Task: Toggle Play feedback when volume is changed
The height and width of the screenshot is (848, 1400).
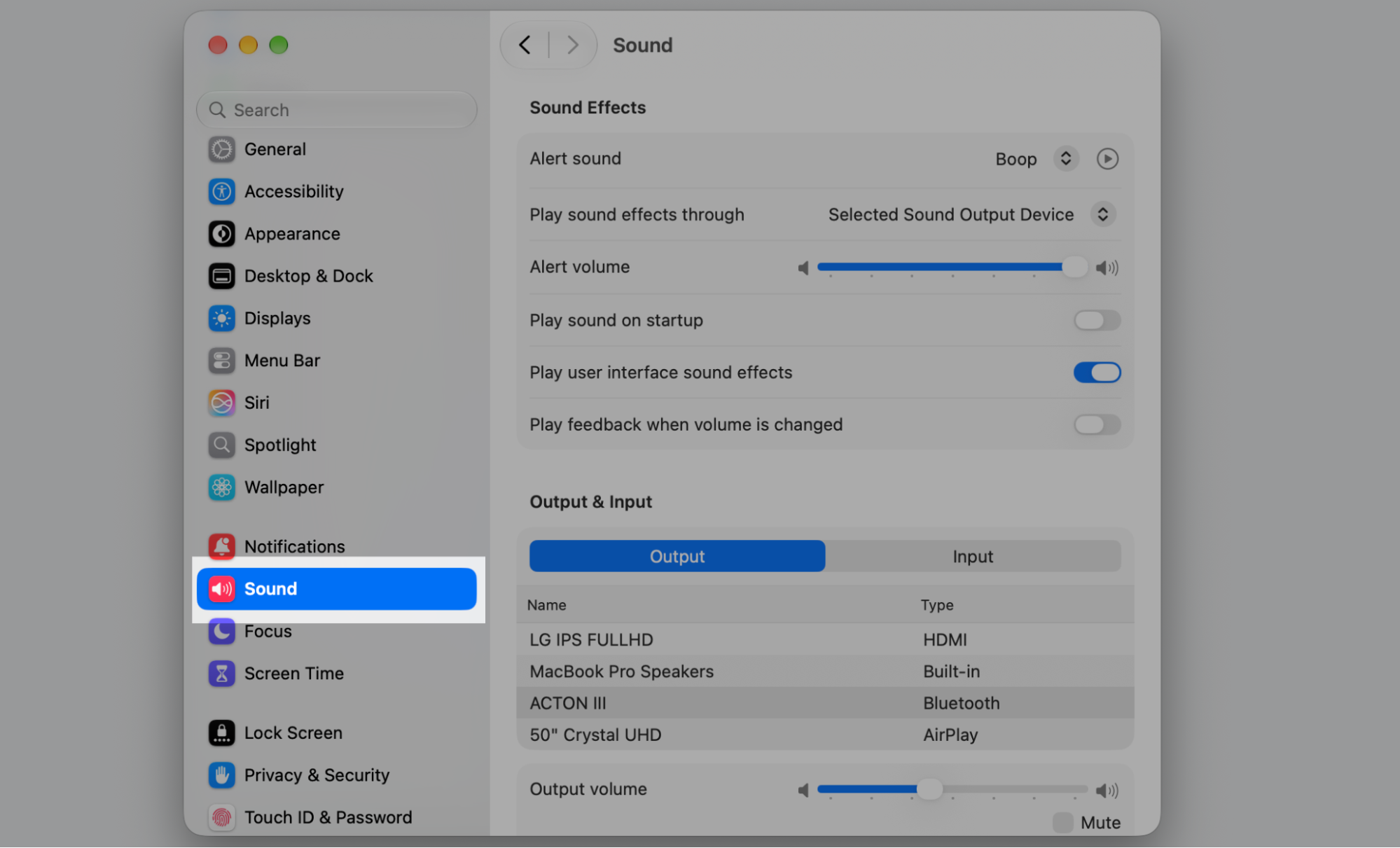Action: [x=1097, y=424]
